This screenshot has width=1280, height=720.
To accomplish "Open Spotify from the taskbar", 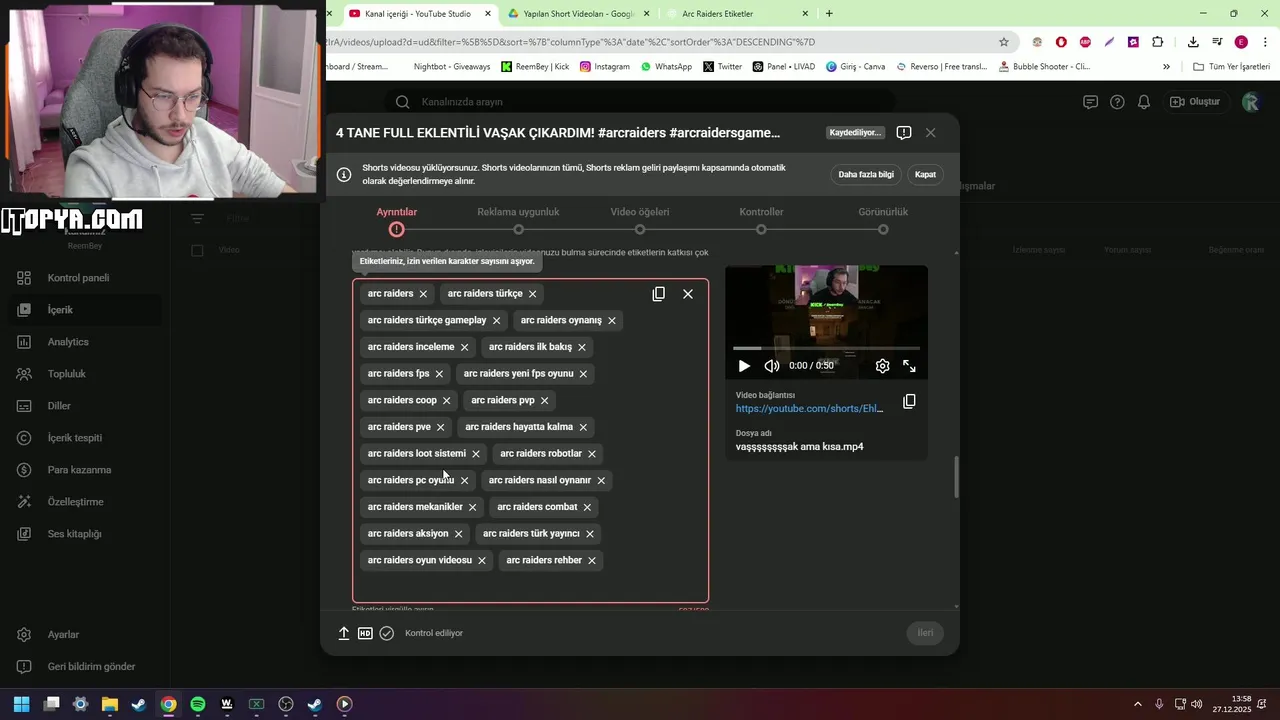I will [198, 704].
